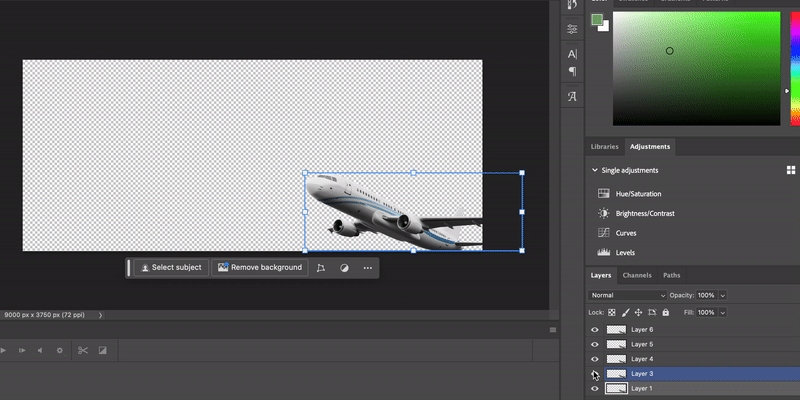Image resolution: width=800 pixels, height=400 pixels.
Task: Click the Layer 4 name
Action: (x=642, y=359)
